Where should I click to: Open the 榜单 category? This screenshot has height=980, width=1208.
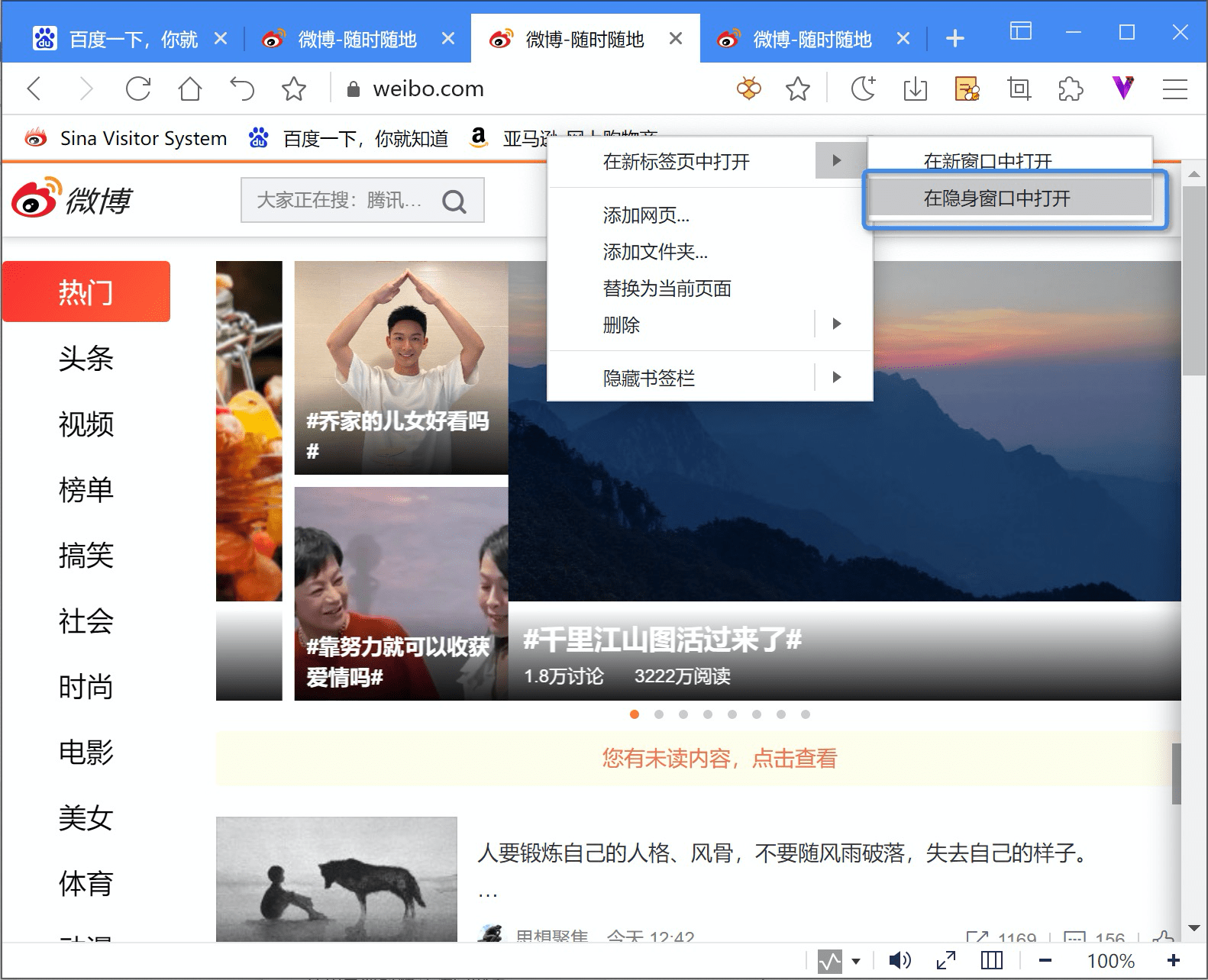[x=86, y=489]
